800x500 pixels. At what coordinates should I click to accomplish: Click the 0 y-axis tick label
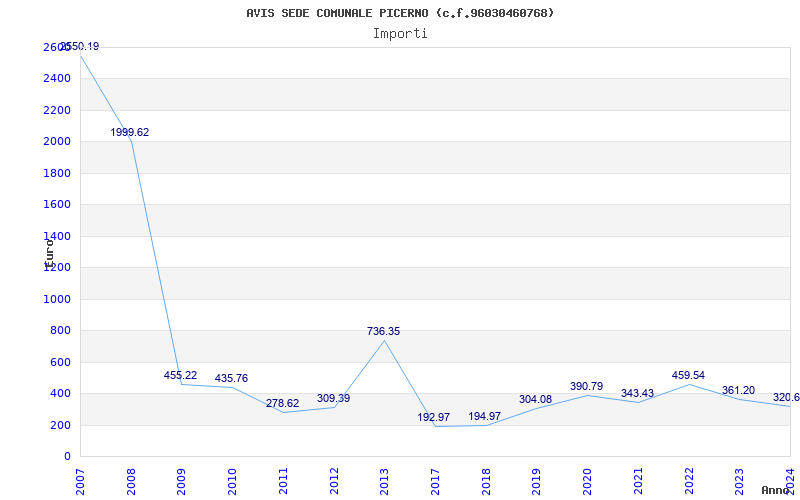[x=67, y=457]
